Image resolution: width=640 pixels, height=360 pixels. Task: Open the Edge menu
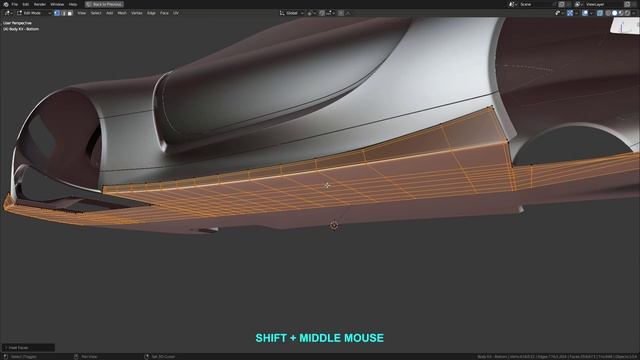[151, 13]
